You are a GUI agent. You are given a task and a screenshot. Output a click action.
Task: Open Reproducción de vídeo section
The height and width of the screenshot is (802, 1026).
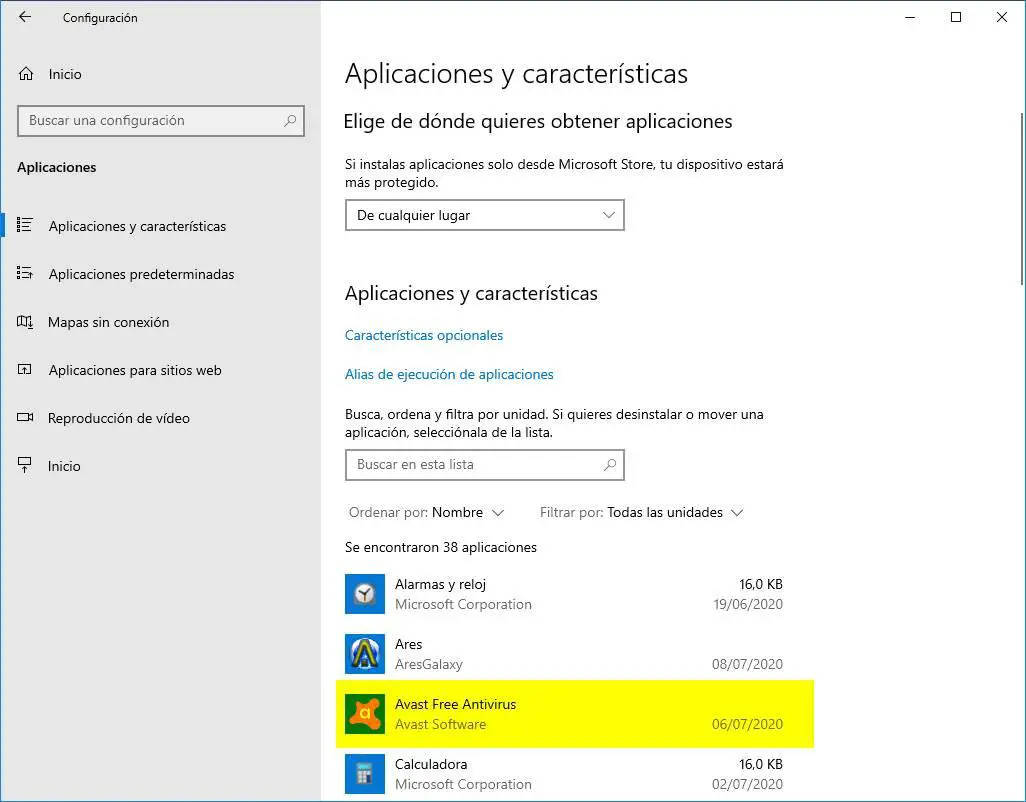click(118, 418)
